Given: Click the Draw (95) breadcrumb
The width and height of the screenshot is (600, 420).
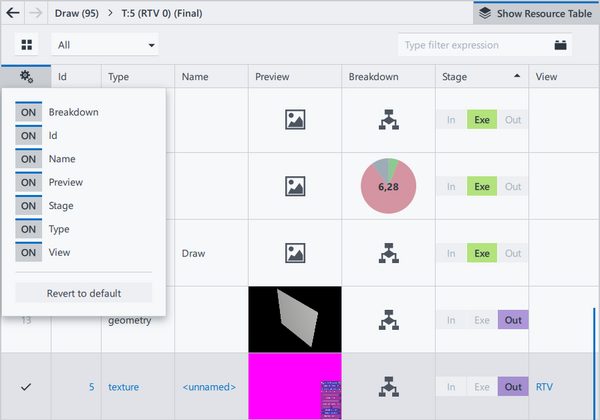Looking at the screenshot, I should click(77, 13).
